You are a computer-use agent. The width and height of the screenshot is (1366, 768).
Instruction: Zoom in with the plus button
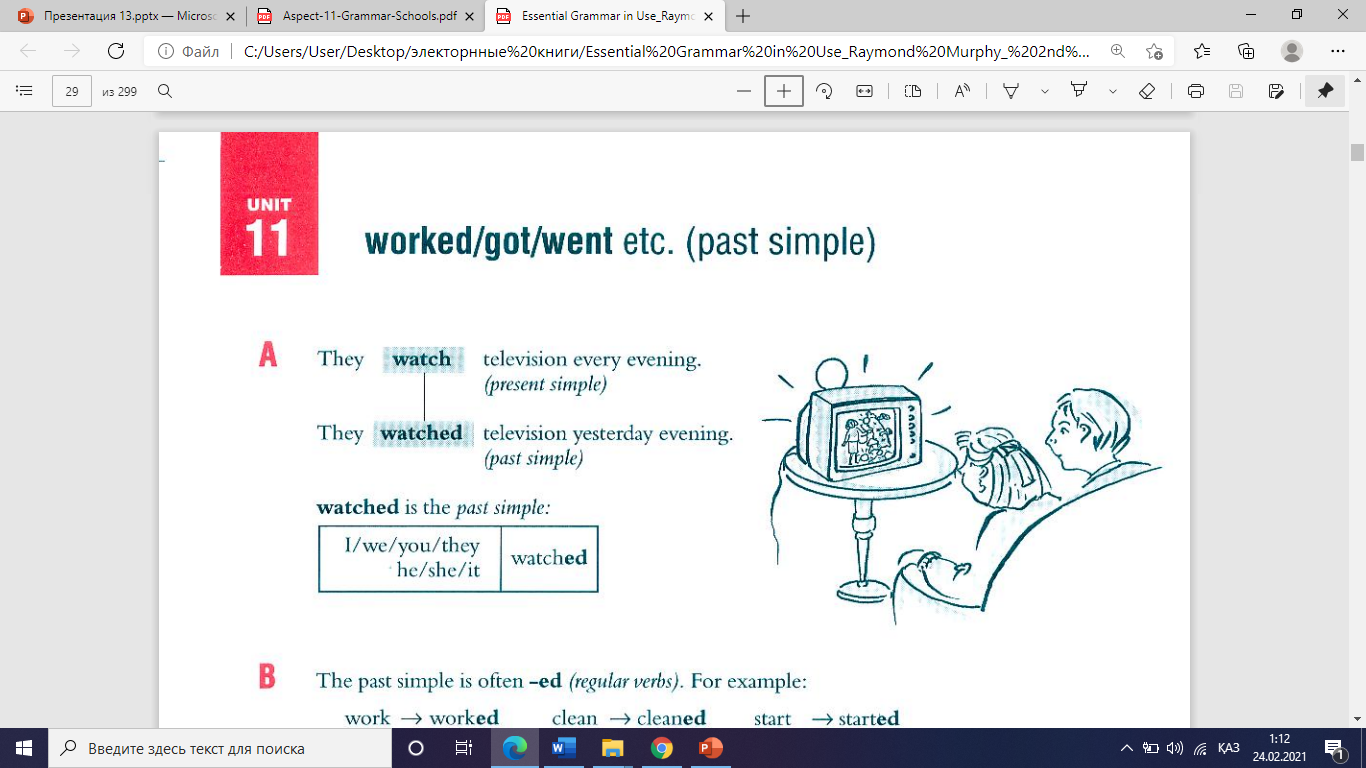pos(784,91)
